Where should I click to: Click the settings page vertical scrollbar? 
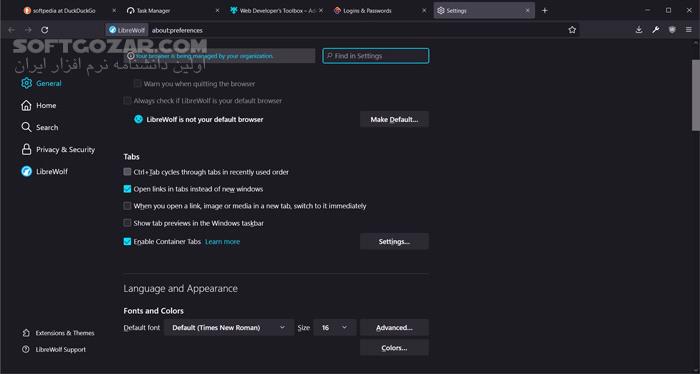click(696, 95)
